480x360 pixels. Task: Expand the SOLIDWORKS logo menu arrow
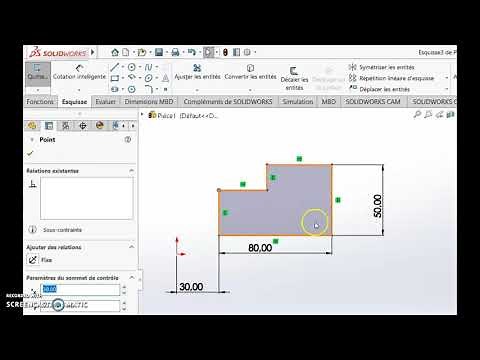[92, 52]
